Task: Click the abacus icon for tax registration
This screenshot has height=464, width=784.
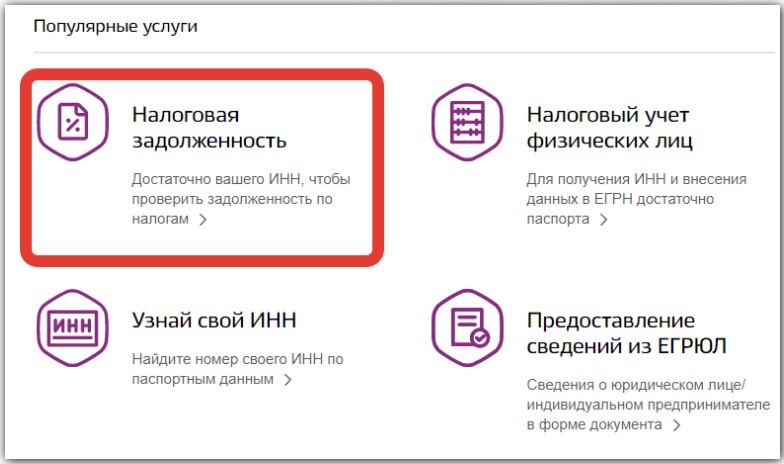Action: coord(466,124)
